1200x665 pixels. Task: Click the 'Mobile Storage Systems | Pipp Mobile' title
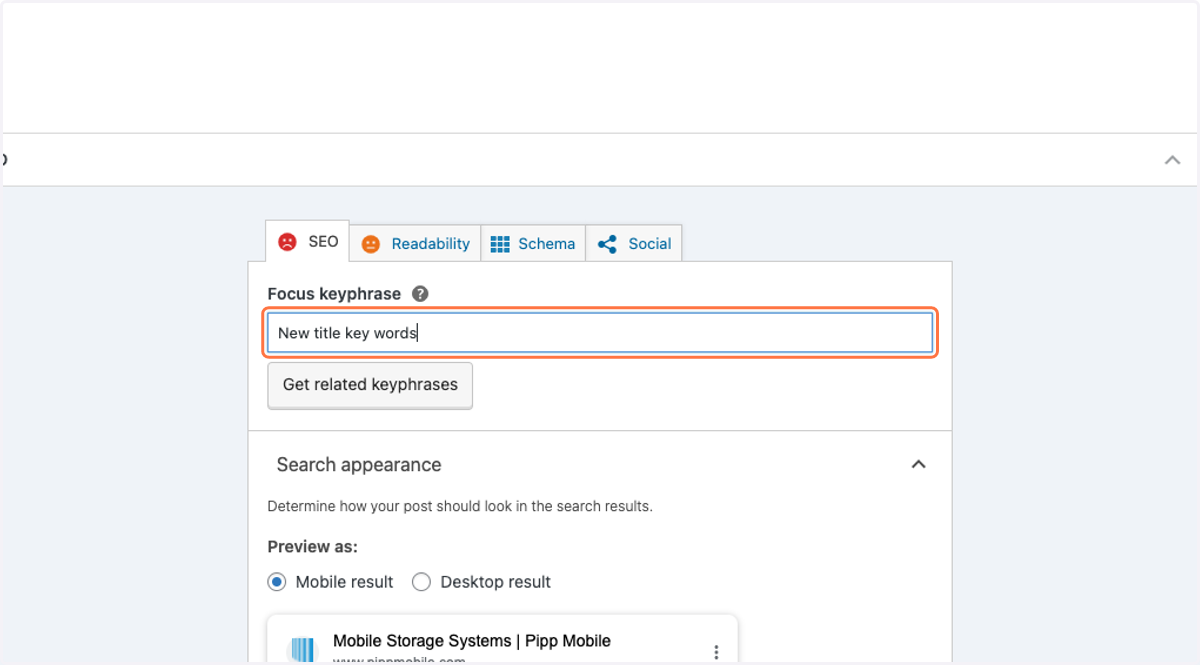click(472, 641)
